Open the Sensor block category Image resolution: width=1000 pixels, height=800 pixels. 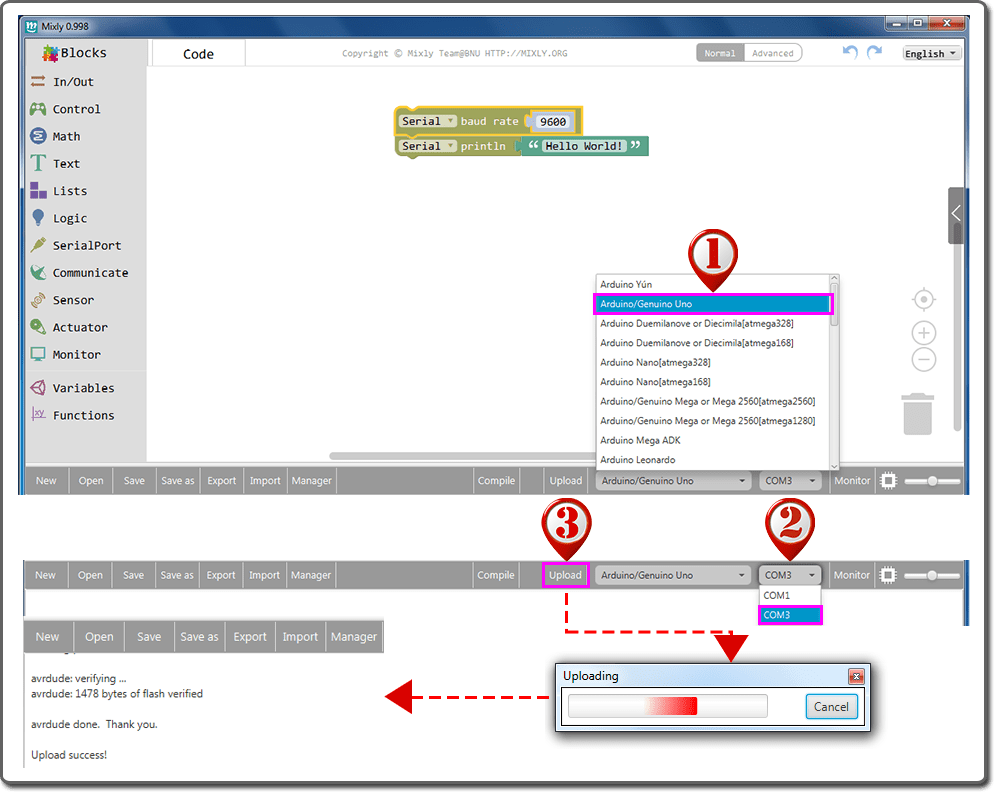tap(73, 300)
